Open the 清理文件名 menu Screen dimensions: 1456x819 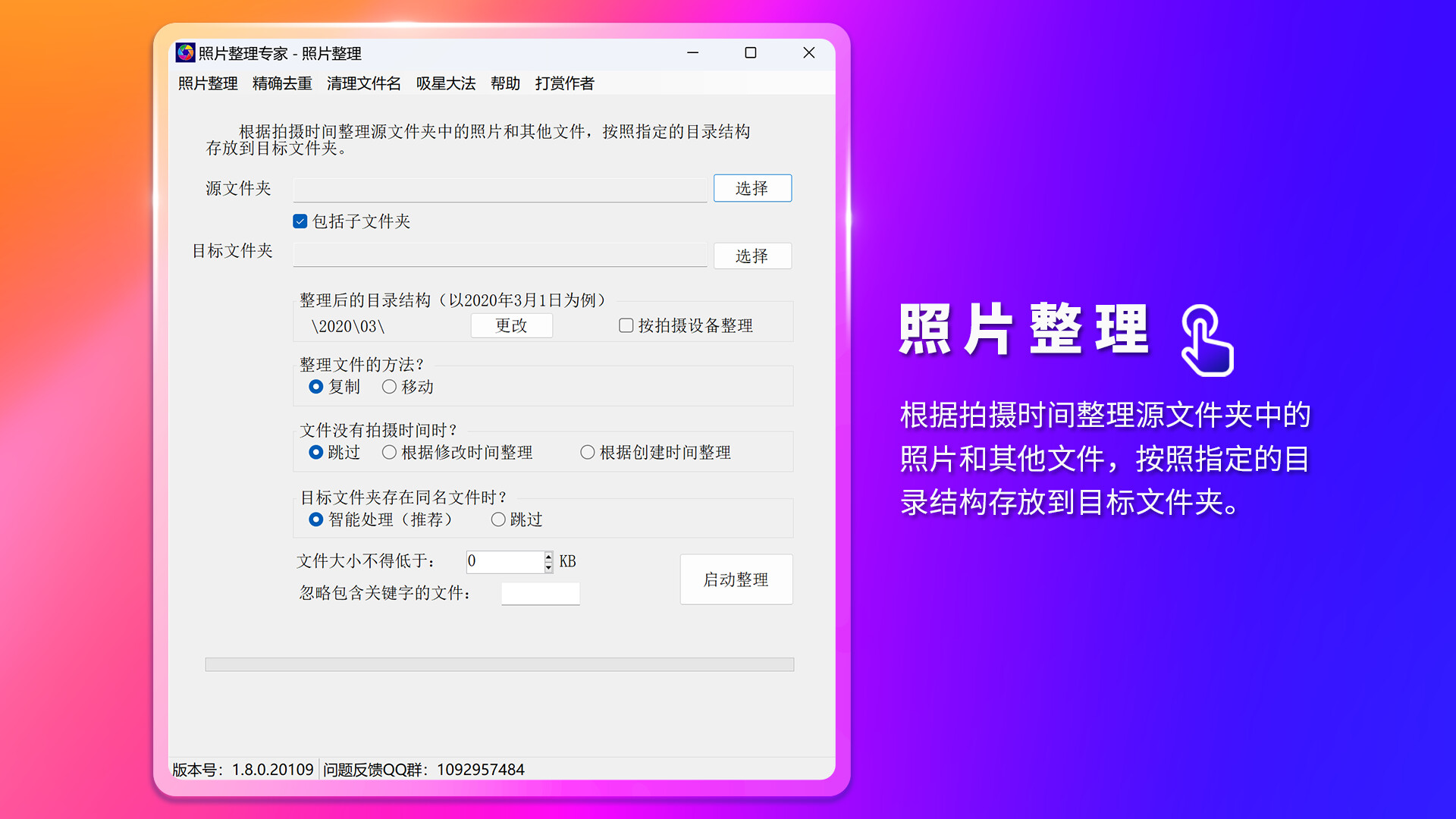[363, 83]
